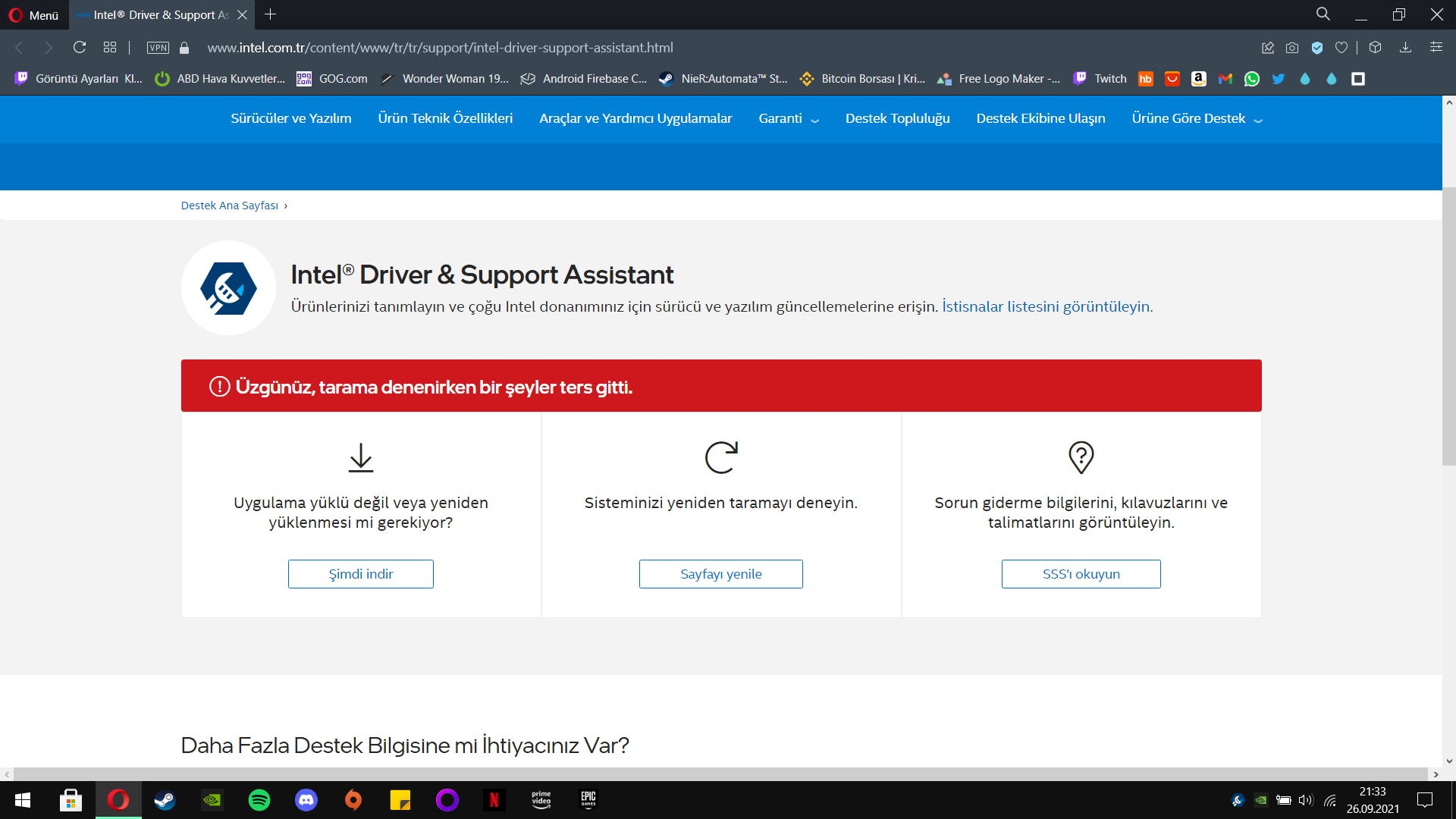Screen dimensions: 1456x819
Task: Click the download arrow icon
Action: (361, 457)
